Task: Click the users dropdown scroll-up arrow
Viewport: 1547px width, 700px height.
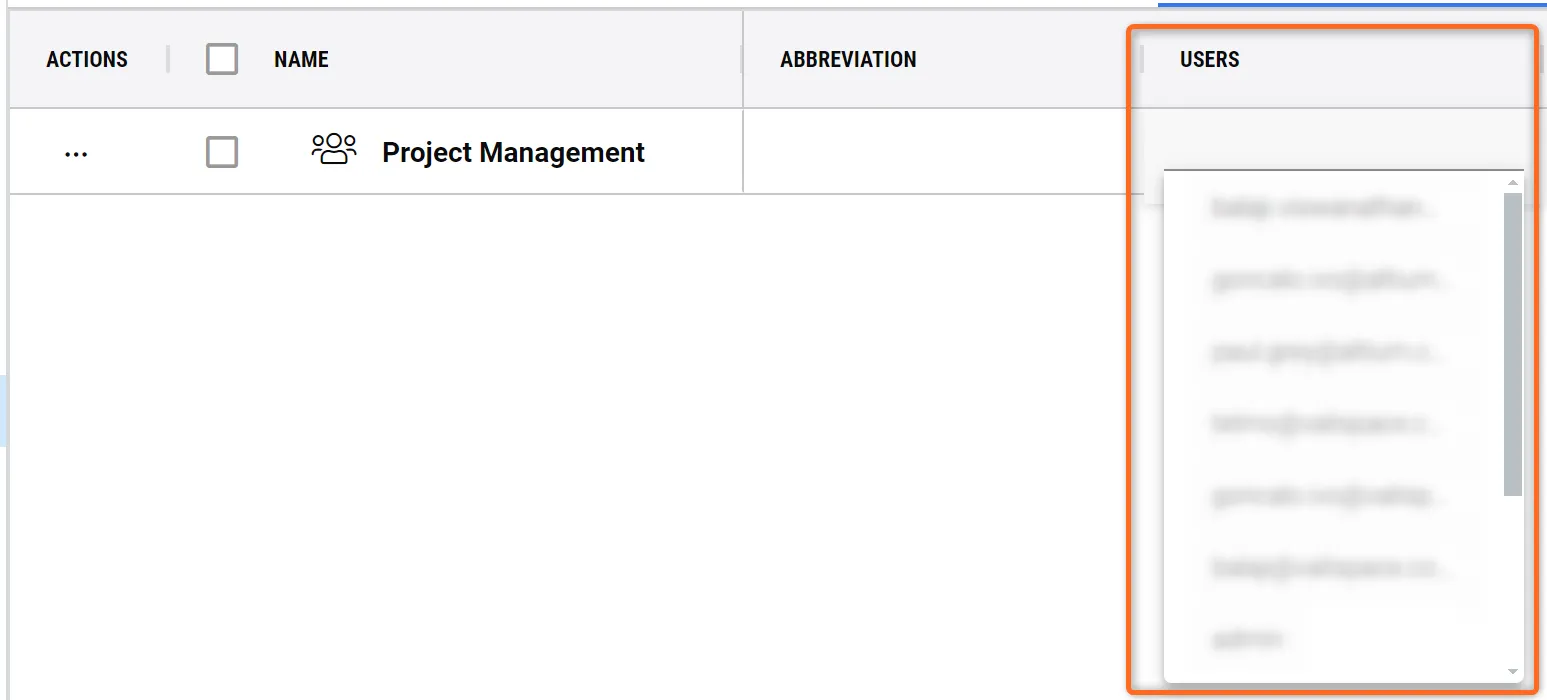Action: point(1513,183)
